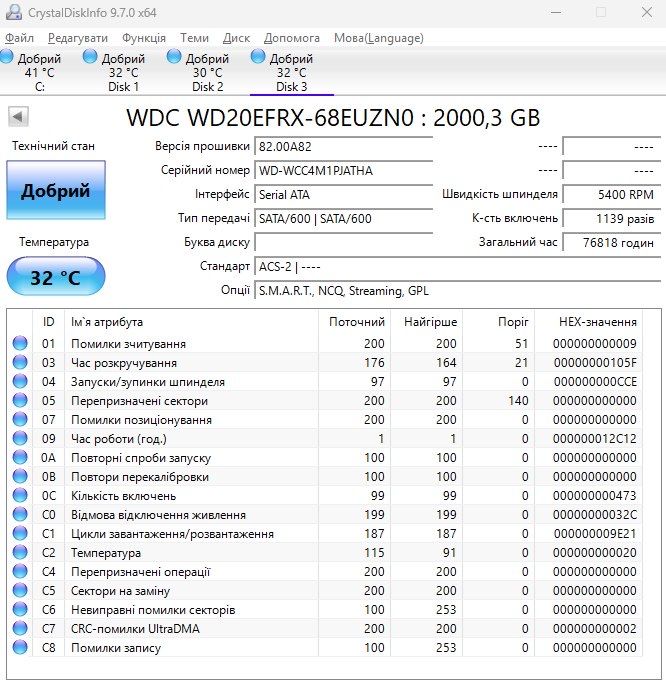This screenshot has height=684, width=666.
Task: Select the Температура attribute row in table
Action: click(x=325, y=552)
